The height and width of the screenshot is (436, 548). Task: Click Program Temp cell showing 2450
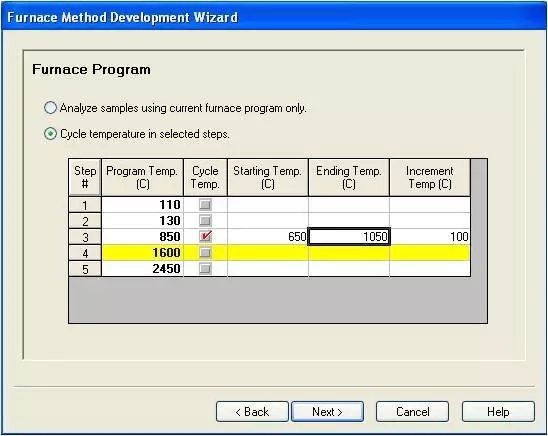143,269
